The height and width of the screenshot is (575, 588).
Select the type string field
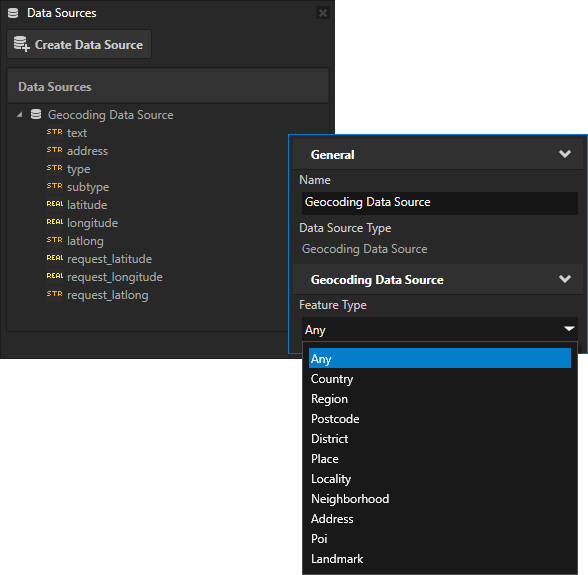click(78, 169)
